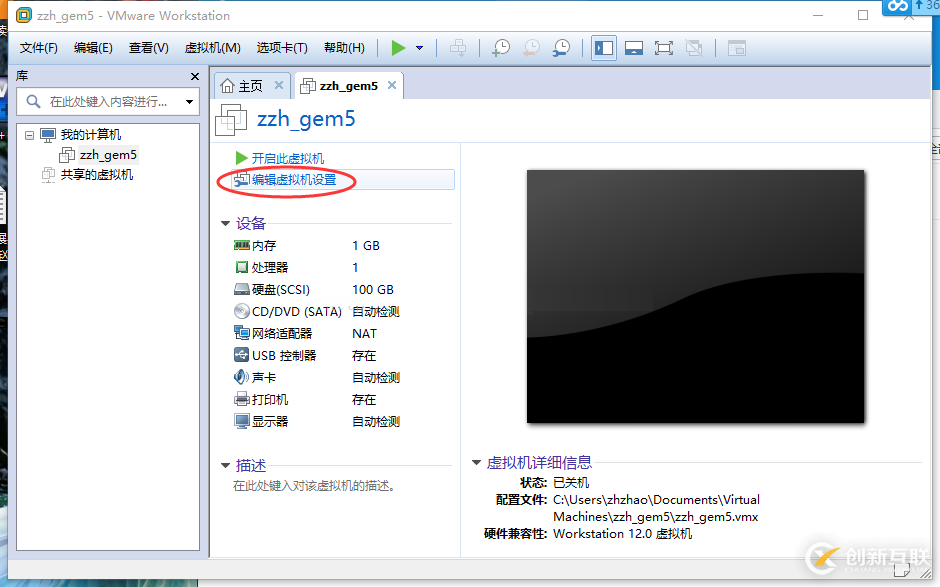Collapse the 设备 section header
This screenshot has height=587, width=940.
coord(226,223)
